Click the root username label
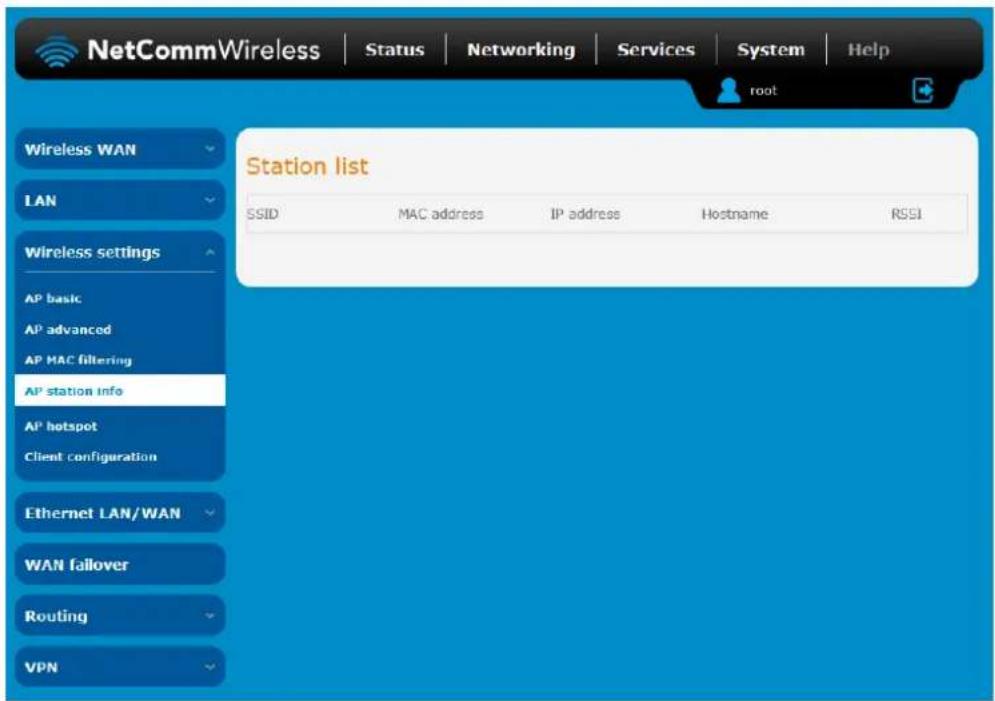995x701 pixels. pyautogui.click(x=763, y=91)
